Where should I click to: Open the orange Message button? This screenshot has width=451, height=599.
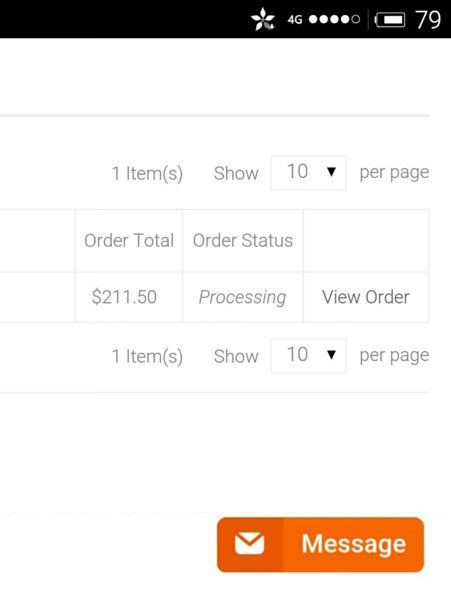(x=320, y=545)
